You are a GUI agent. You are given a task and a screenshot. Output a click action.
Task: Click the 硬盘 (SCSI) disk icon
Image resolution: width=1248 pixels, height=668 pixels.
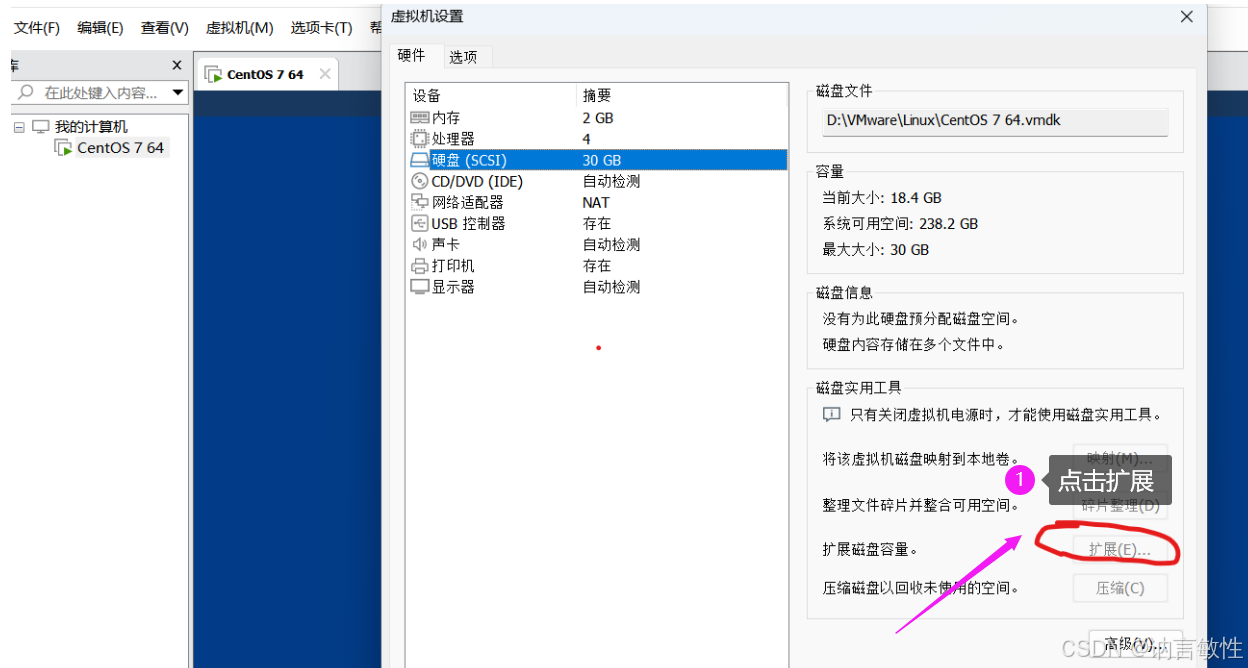coord(420,160)
